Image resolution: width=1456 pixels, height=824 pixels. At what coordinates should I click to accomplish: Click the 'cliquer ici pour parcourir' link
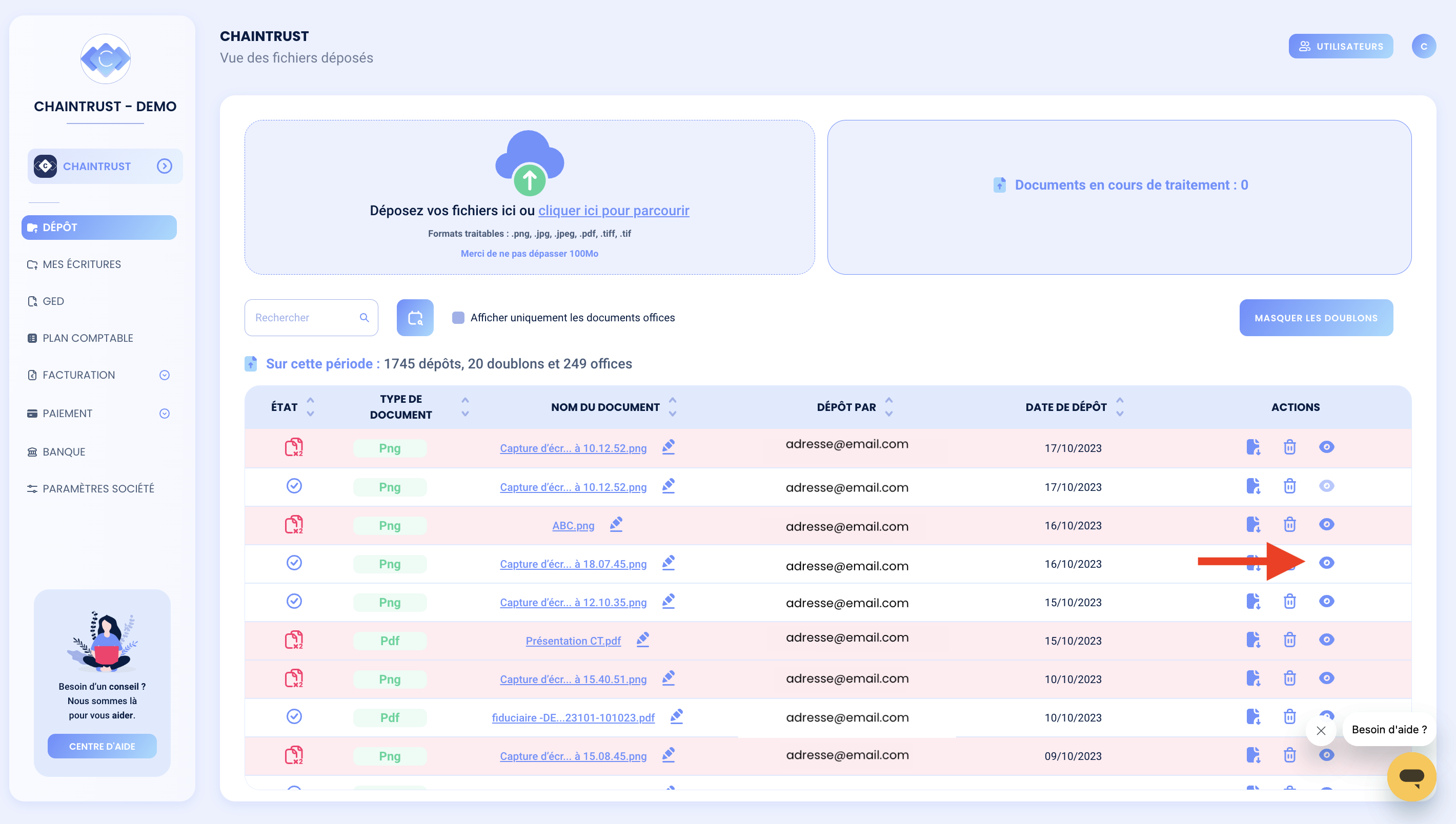(614, 211)
